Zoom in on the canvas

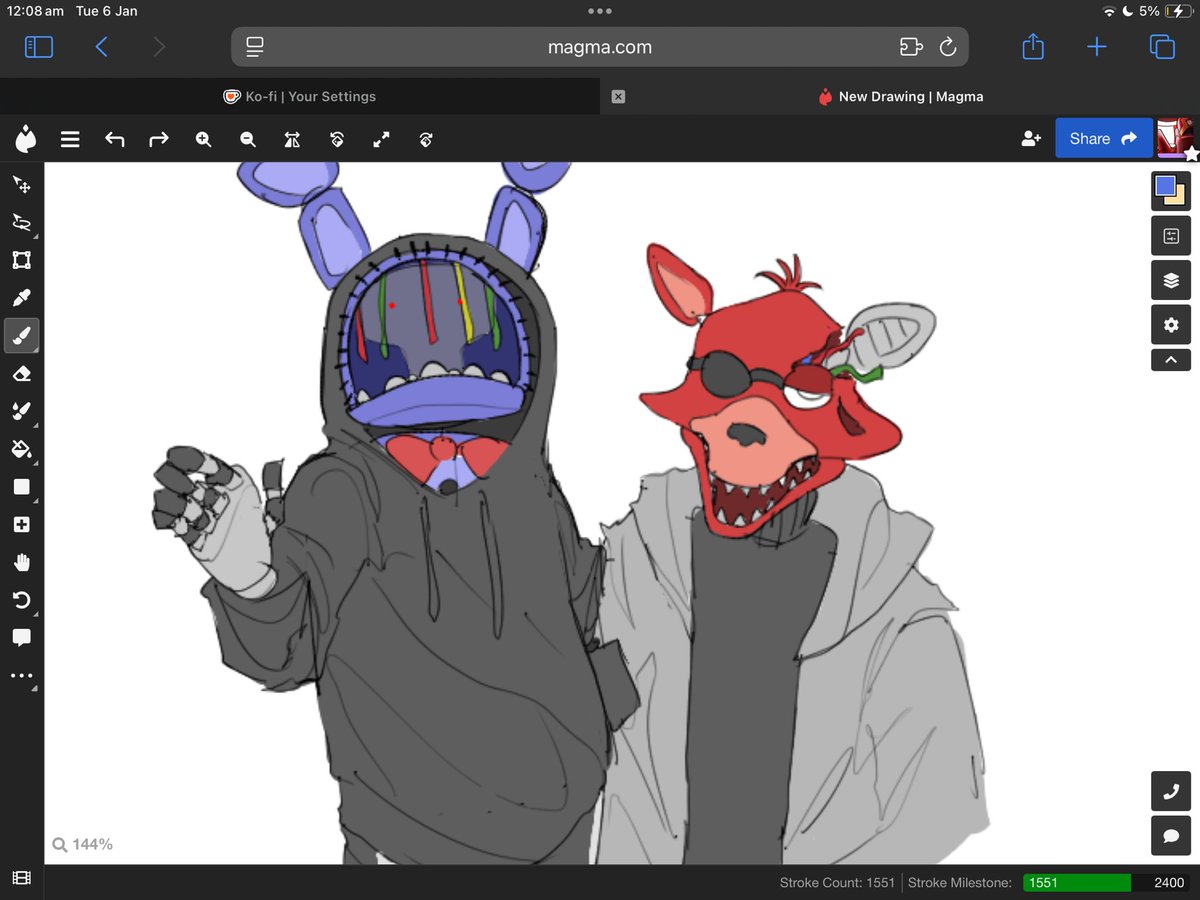pos(204,139)
